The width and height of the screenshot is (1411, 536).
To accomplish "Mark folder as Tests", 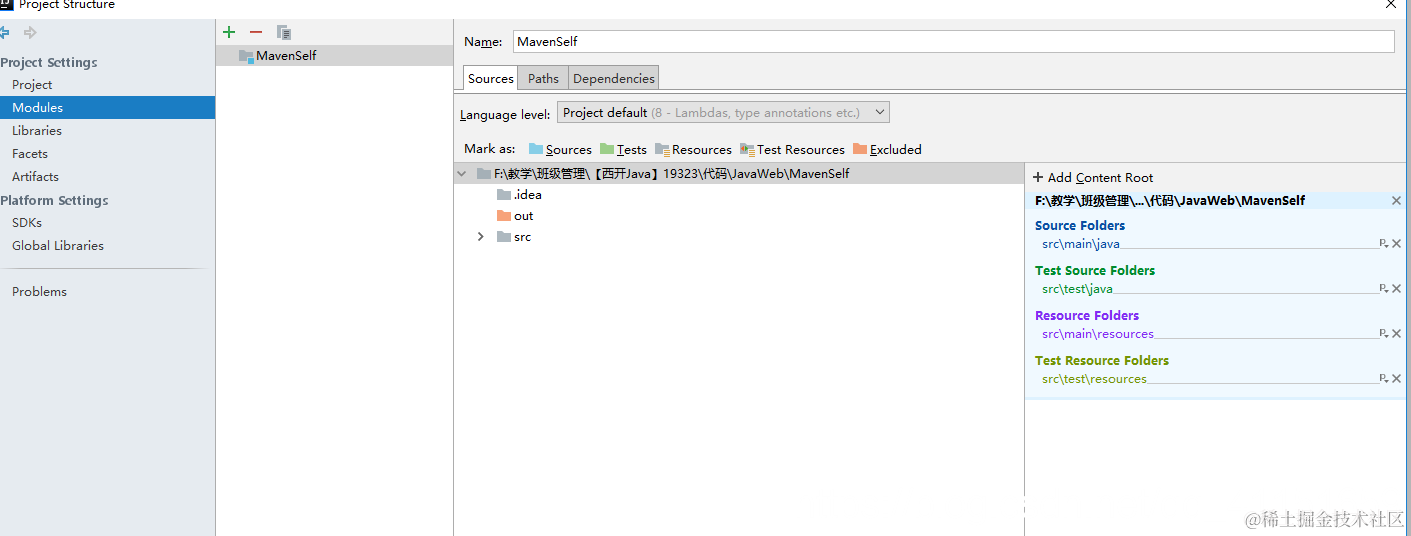I will tap(623, 149).
